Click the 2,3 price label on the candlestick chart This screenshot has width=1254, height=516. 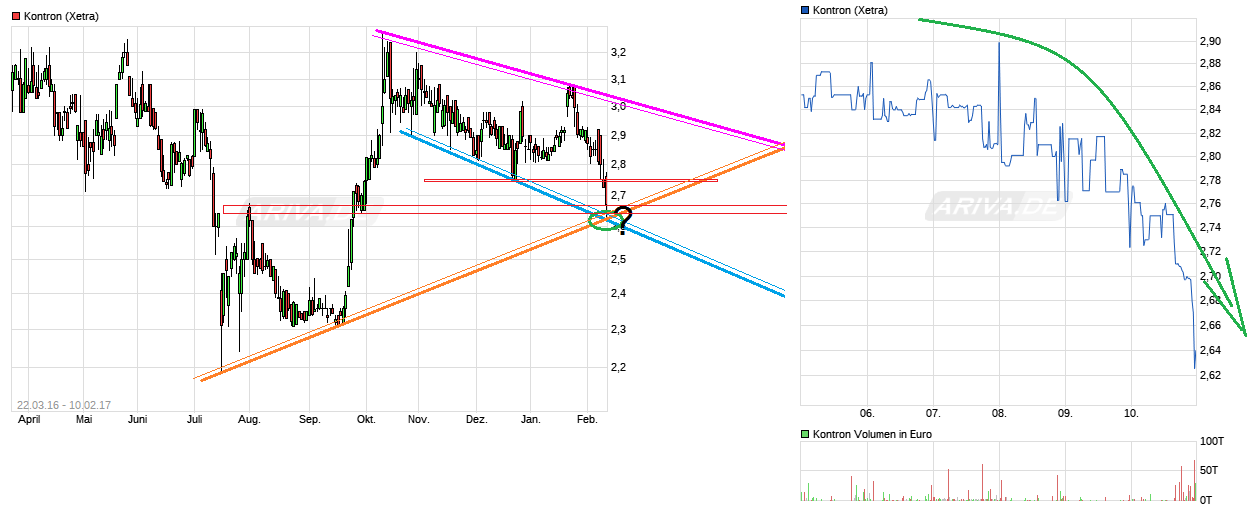point(618,329)
